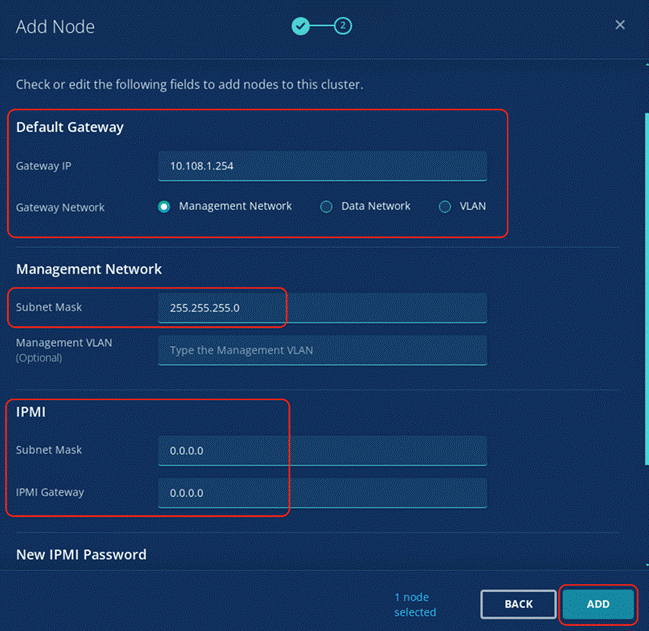
Task: Close the Add Node dialog
Action: coord(620,25)
